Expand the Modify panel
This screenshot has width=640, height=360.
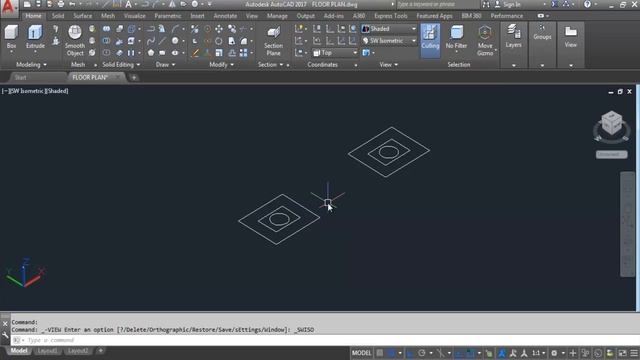click(222, 64)
